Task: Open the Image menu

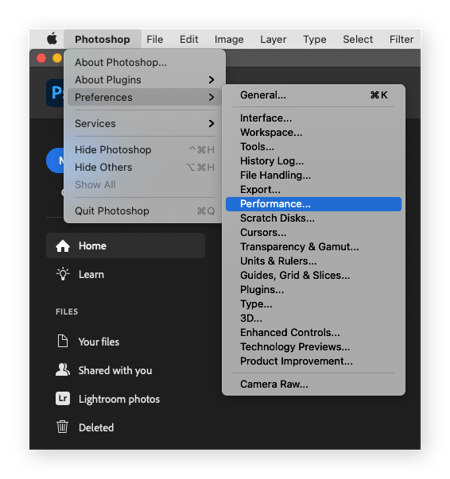Action: tap(229, 39)
